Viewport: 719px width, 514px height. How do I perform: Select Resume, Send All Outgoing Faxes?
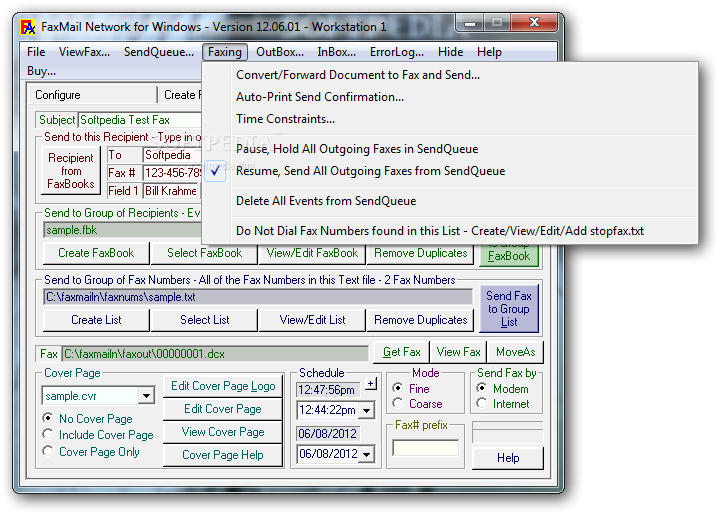(450, 171)
